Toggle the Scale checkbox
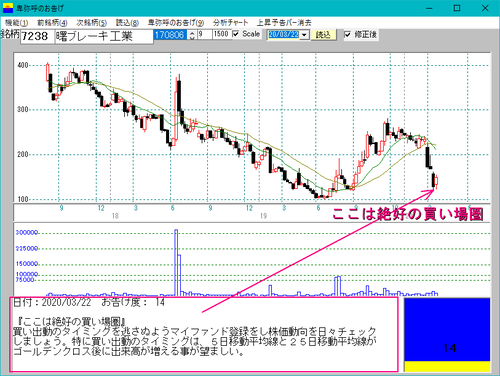Image resolution: width=500 pixels, height=376 pixels. (236, 34)
